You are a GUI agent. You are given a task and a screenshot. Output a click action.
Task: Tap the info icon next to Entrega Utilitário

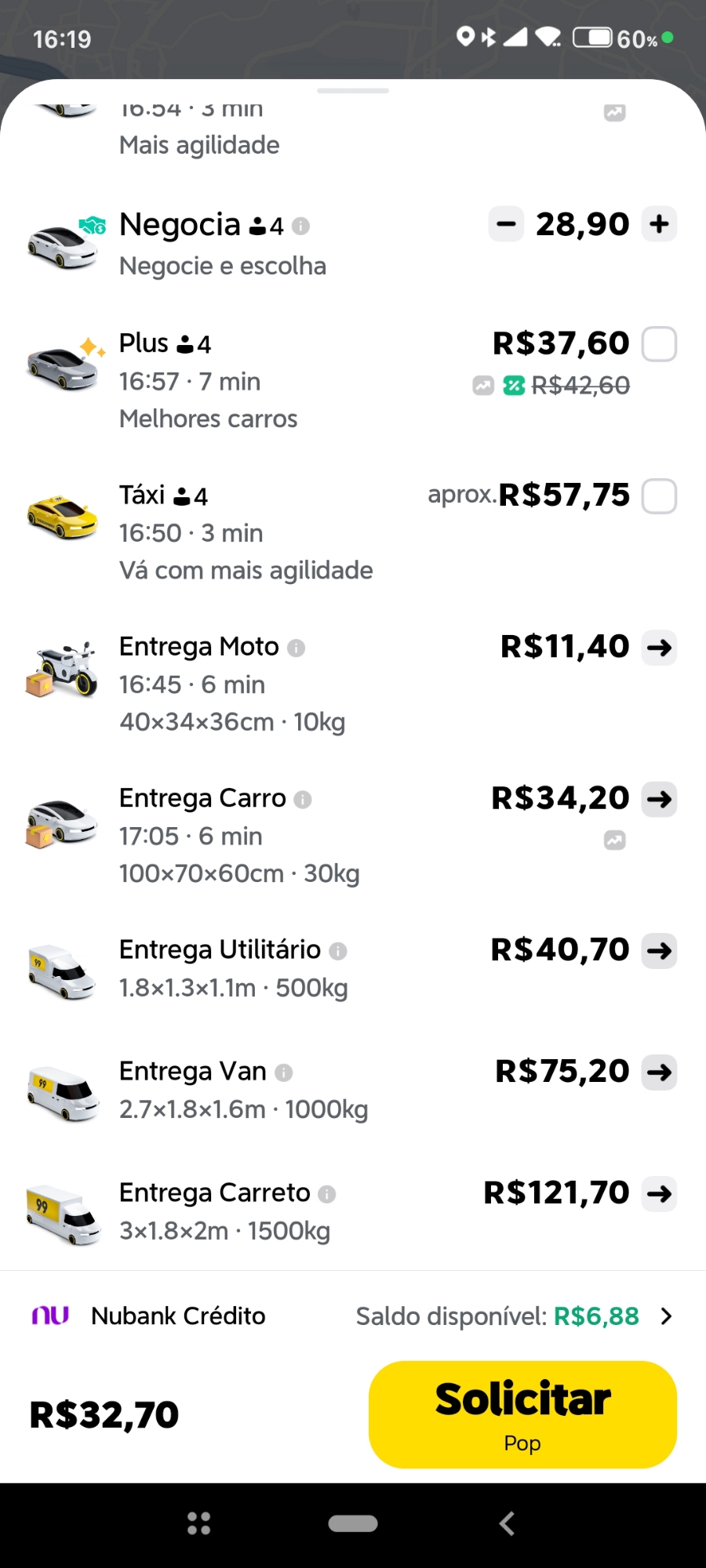(338, 951)
